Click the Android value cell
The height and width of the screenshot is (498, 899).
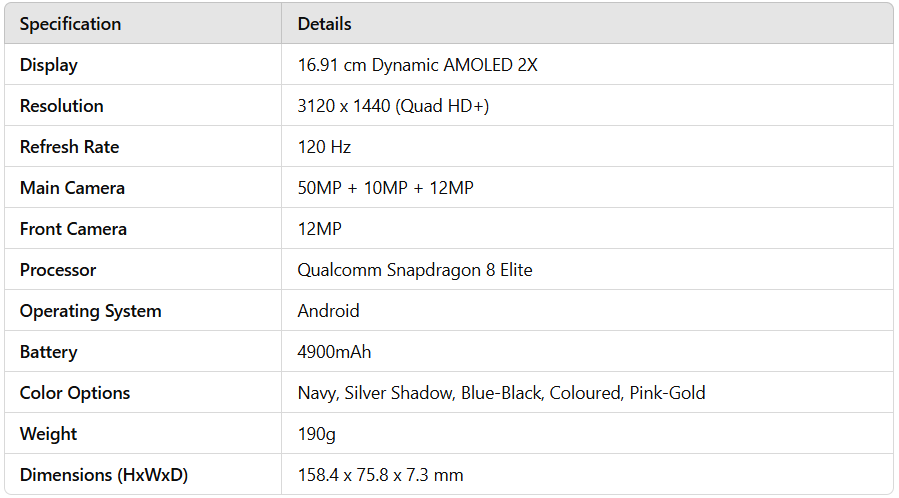click(x=328, y=311)
